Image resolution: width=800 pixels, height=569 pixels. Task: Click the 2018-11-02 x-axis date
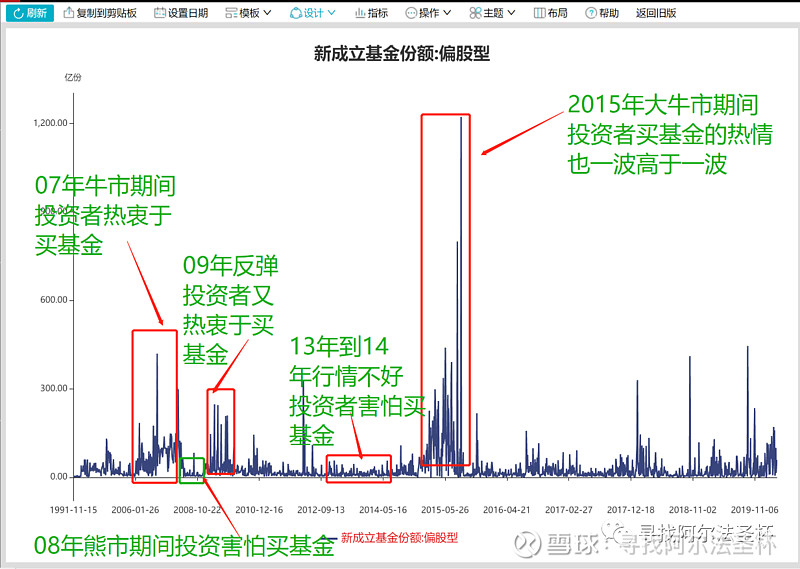click(x=693, y=510)
